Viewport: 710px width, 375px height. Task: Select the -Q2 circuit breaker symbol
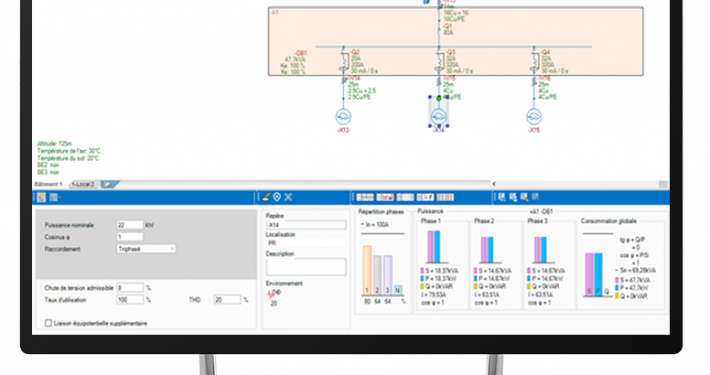[344, 61]
